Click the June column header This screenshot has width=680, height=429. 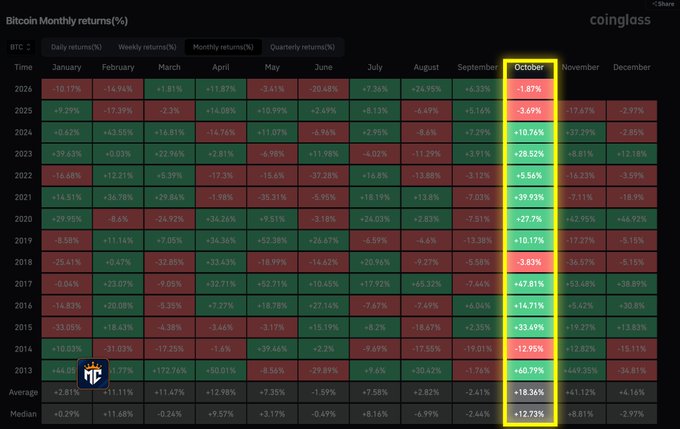(324, 67)
